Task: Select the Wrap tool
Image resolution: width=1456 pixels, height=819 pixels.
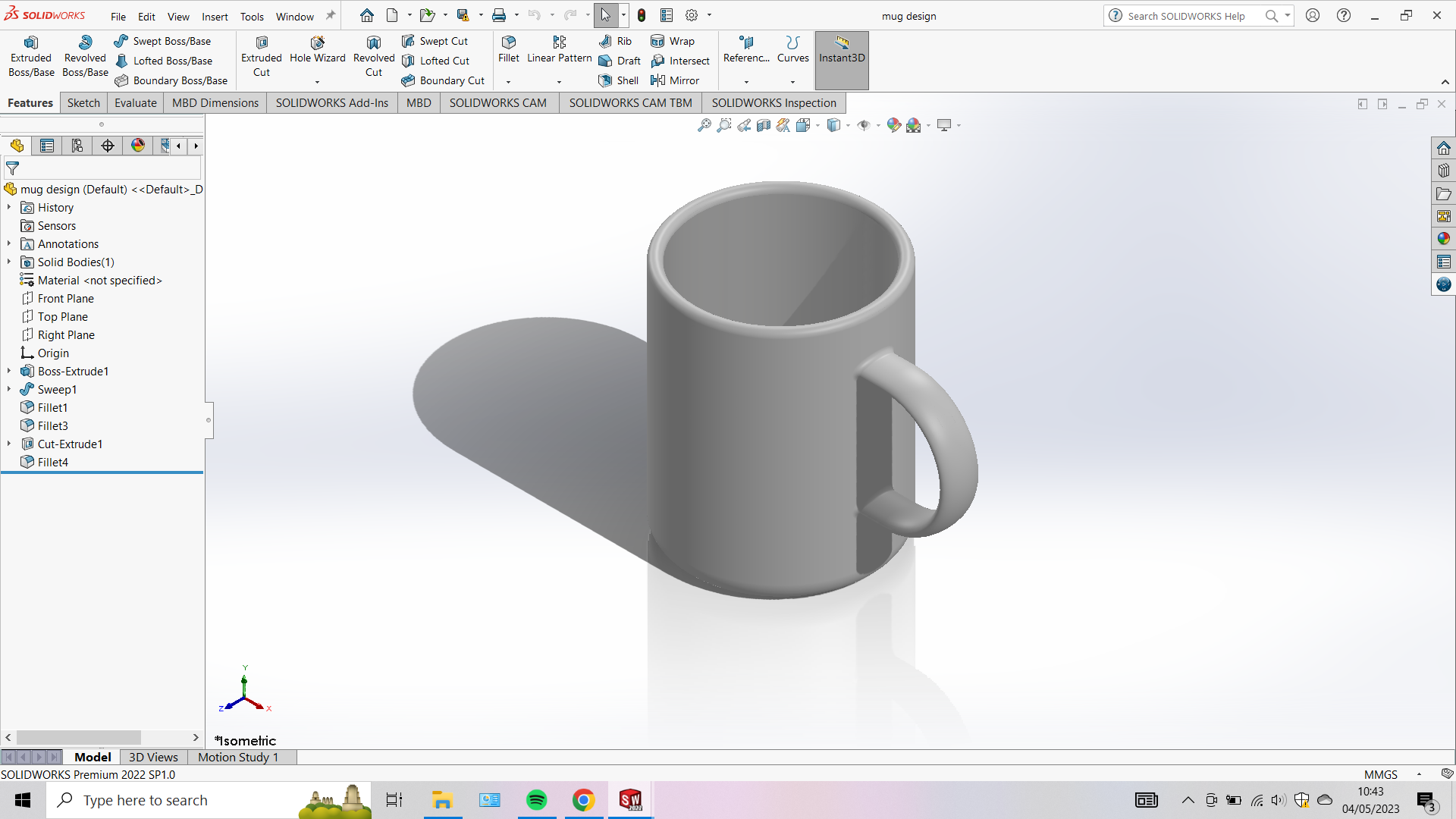Action: coord(673,41)
